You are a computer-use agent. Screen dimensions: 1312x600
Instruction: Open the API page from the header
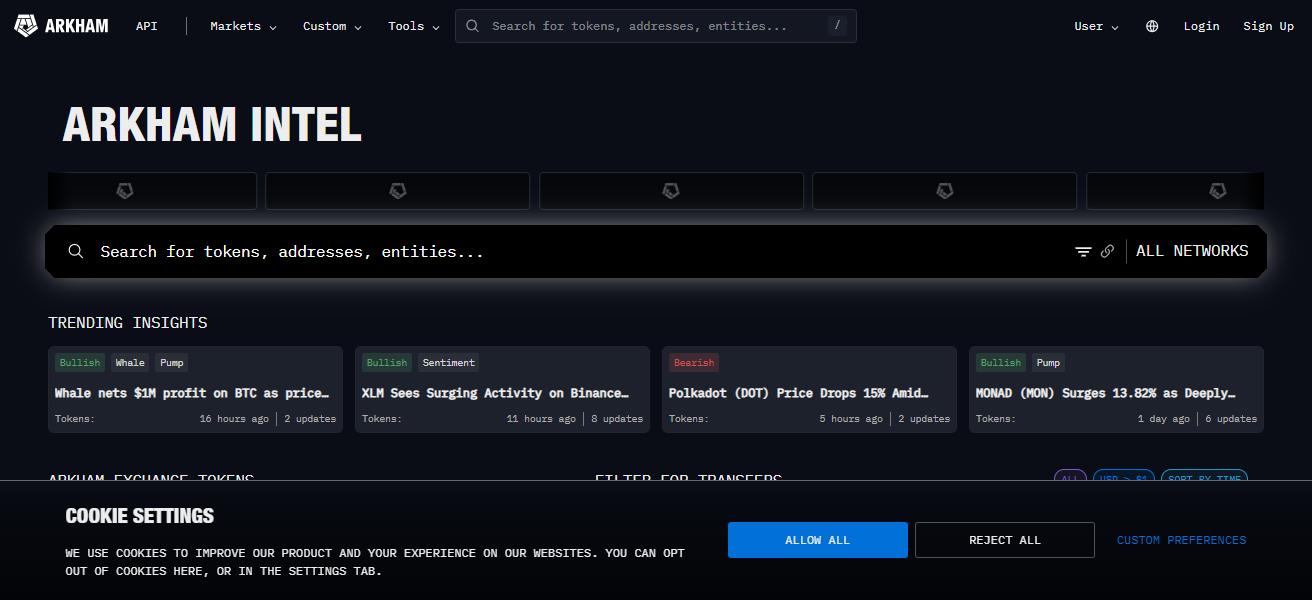tap(147, 26)
